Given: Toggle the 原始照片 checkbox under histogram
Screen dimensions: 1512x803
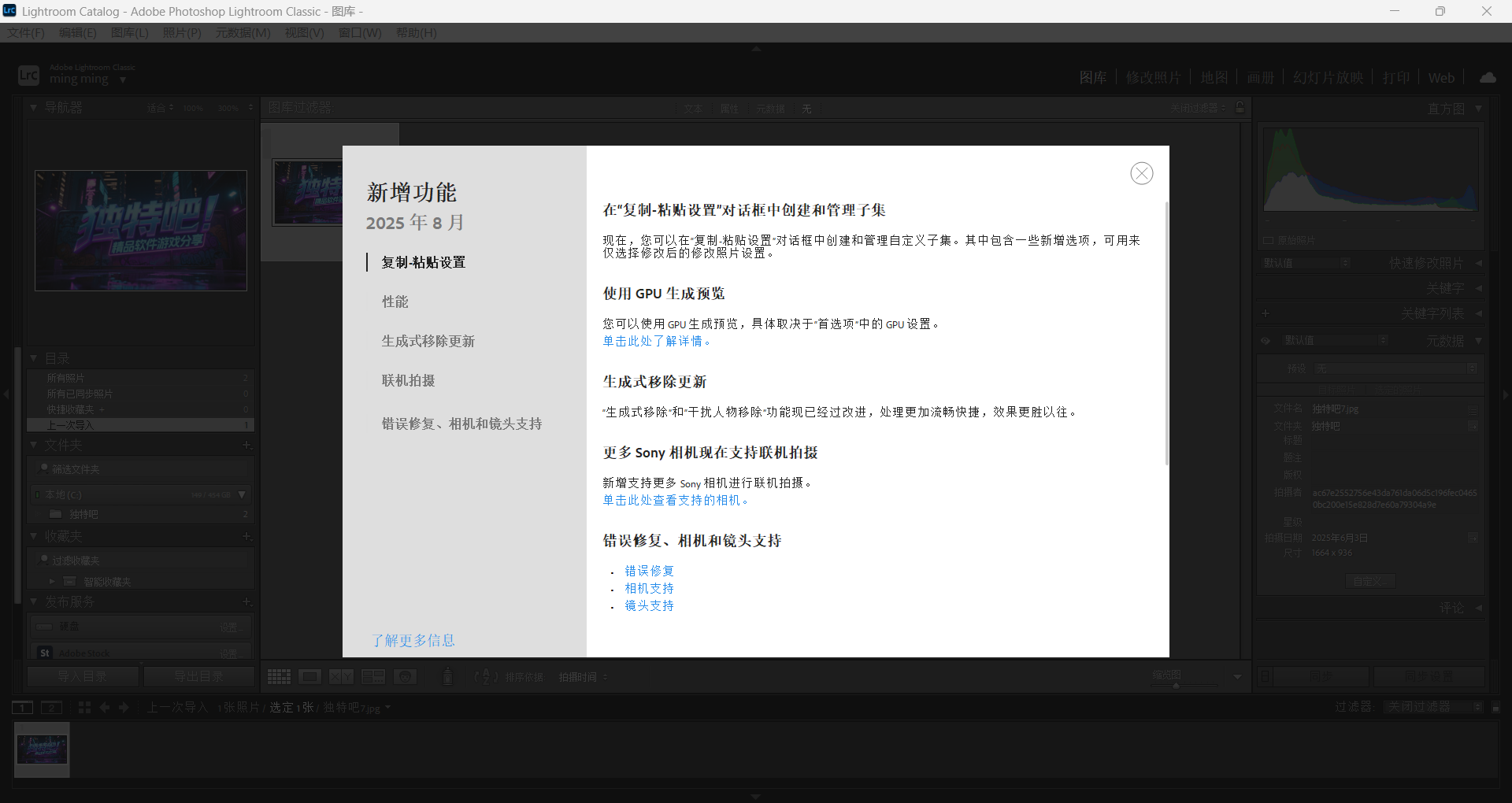Looking at the screenshot, I should coord(1268,241).
